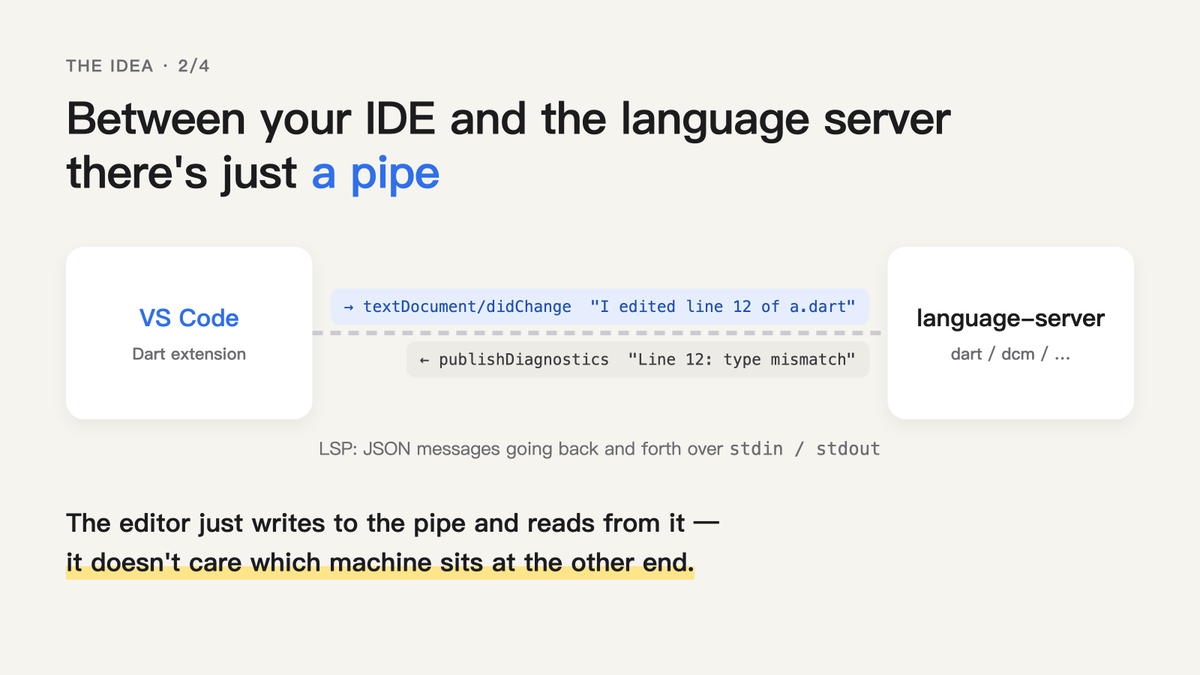Click the "publishDiagnostics" method name
This screenshot has height=675, width=1200.
pyautogui.click(x=523, y=359)
